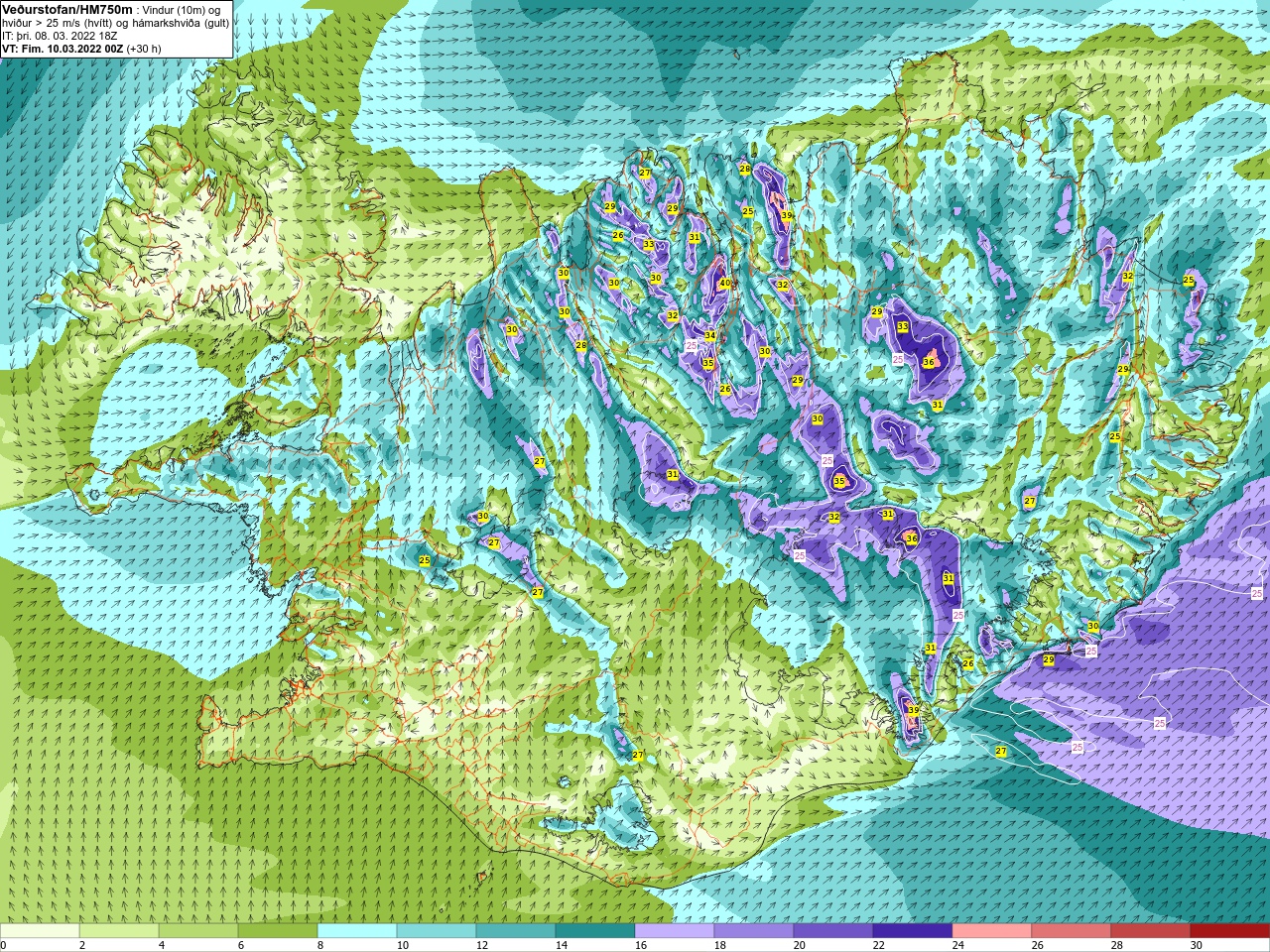
Task: Click the pale cream 0–2 legend swatch
Action: tap(40, 931)
